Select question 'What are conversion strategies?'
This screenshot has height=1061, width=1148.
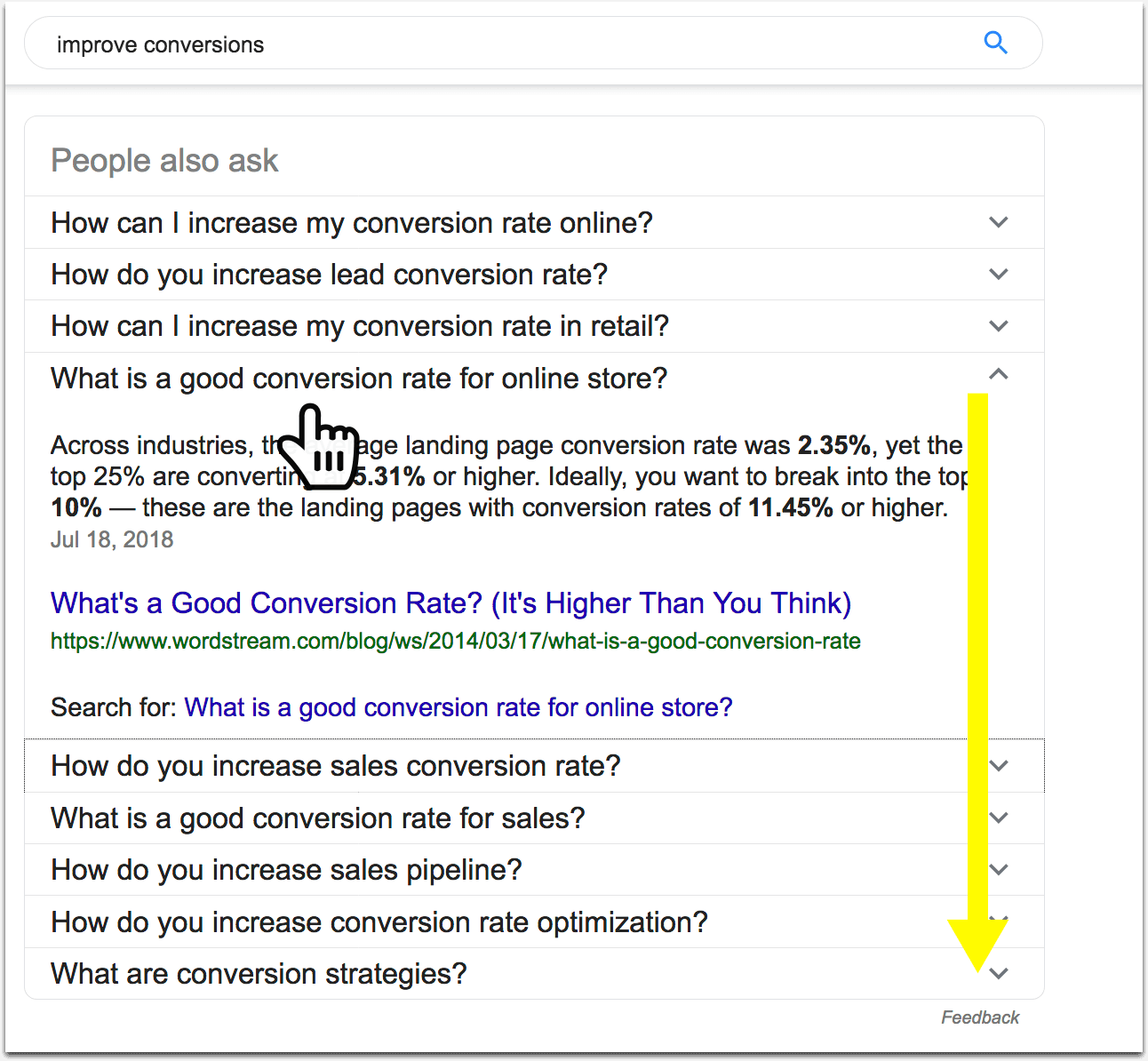(259, 974)
